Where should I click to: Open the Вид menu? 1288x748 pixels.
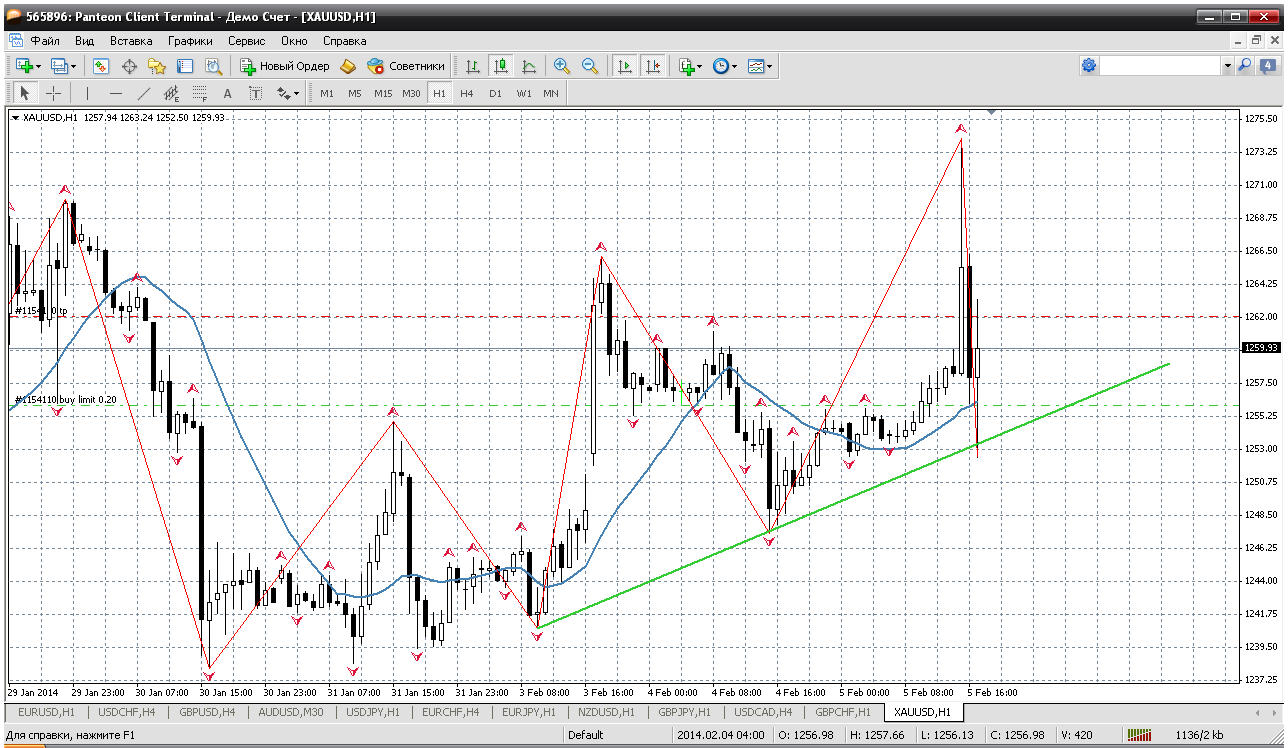[84, 41]
